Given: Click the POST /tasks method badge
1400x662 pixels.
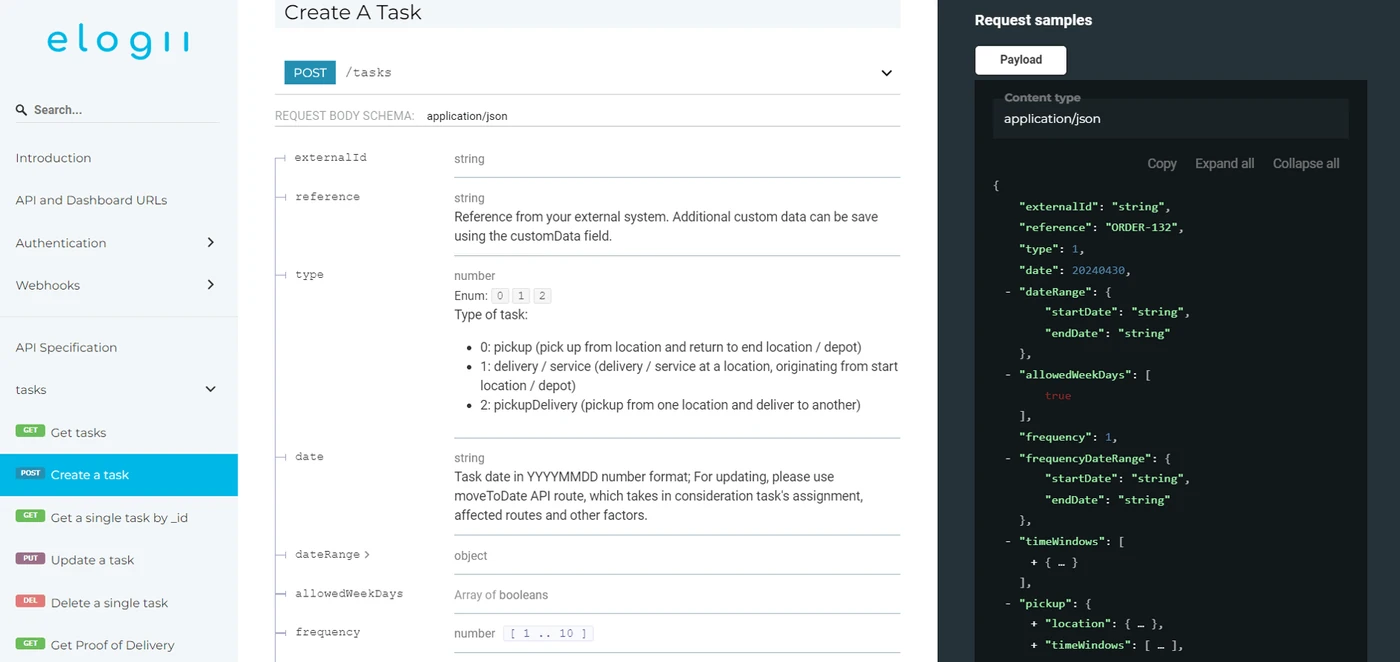Looking at the screenshot, I should click(310, 72).
